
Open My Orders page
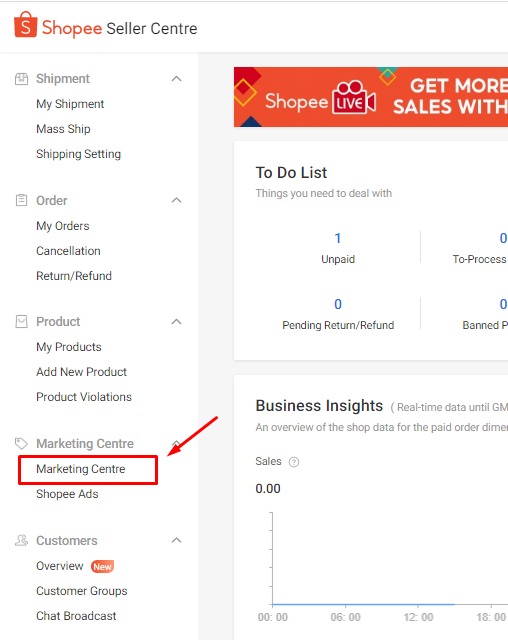coord(62,226)
